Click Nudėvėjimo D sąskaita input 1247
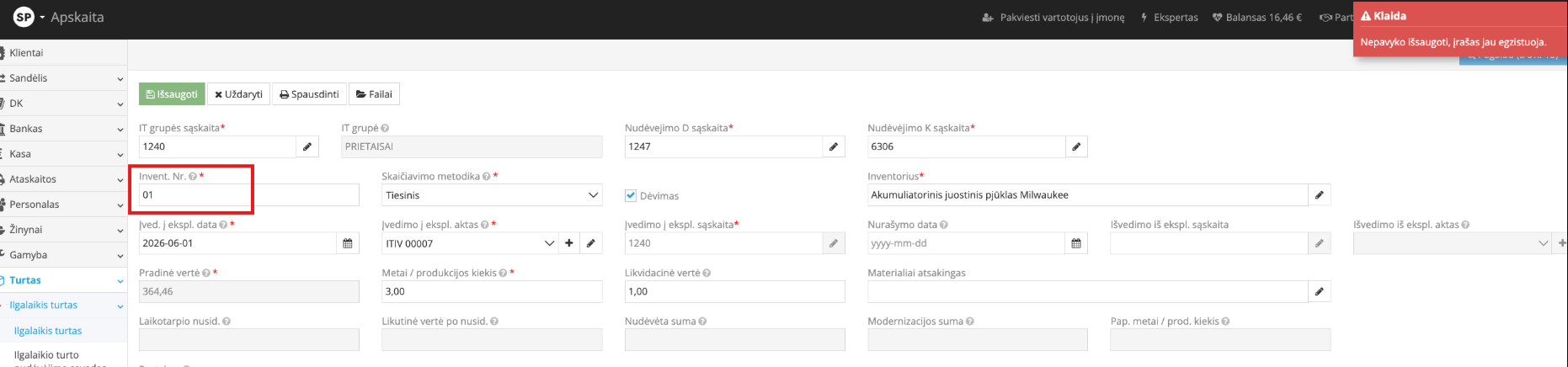 click(723, 146)
